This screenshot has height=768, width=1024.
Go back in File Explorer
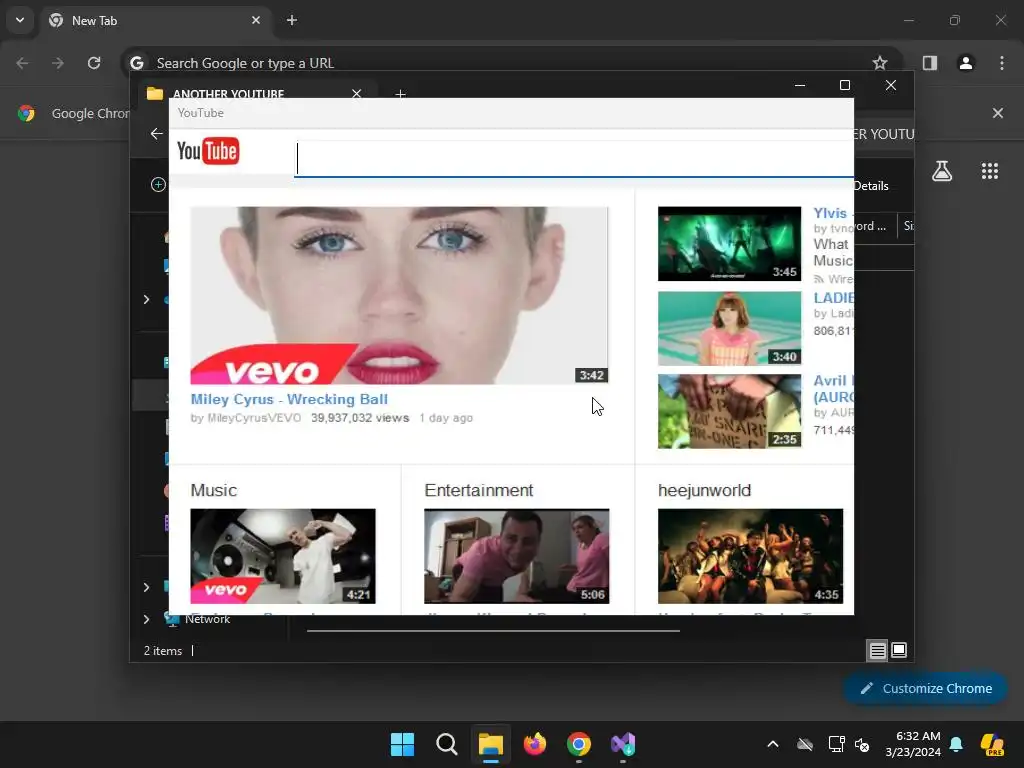[157, 134]
